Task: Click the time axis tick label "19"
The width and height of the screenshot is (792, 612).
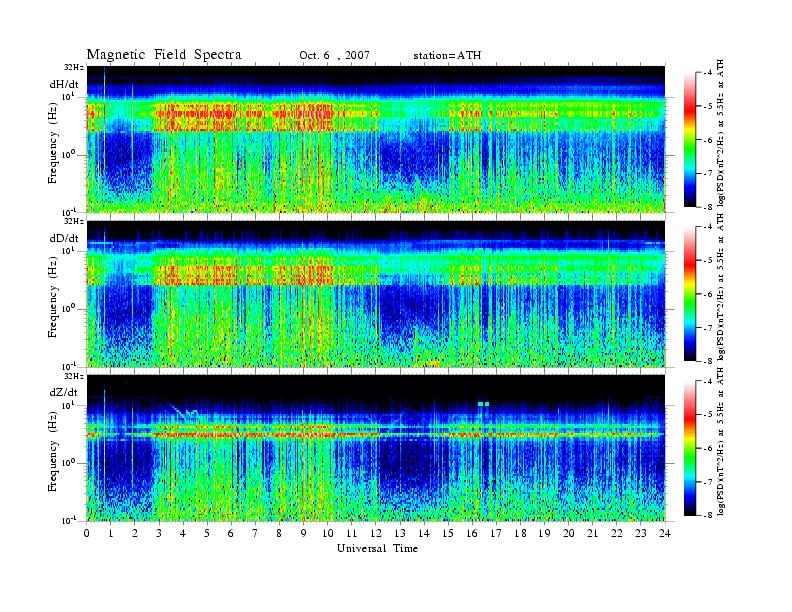Action: [544, 533]
